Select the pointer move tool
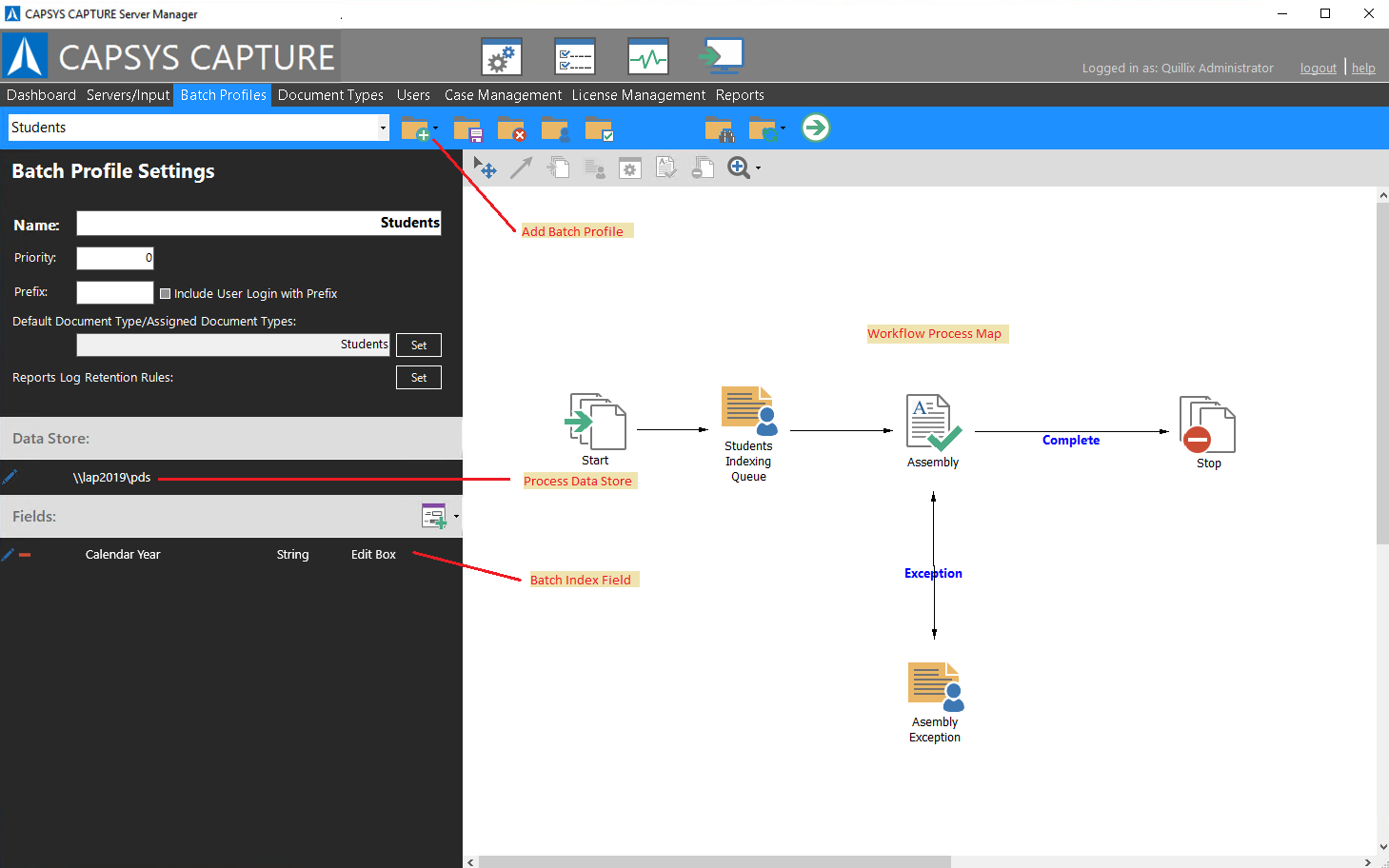The image size is (1389, 868). tap(485, 168)
